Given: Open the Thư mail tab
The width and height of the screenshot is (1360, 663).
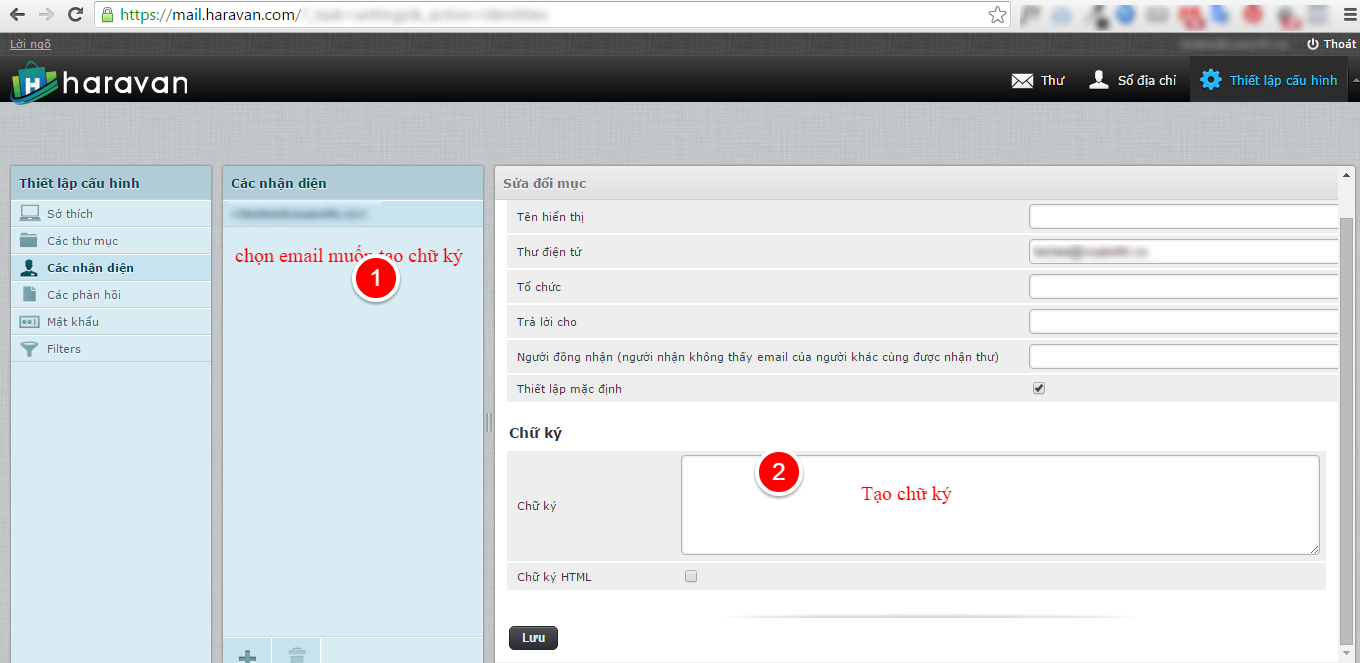Looking at the screenshot, I should [x=1038, y=80].
